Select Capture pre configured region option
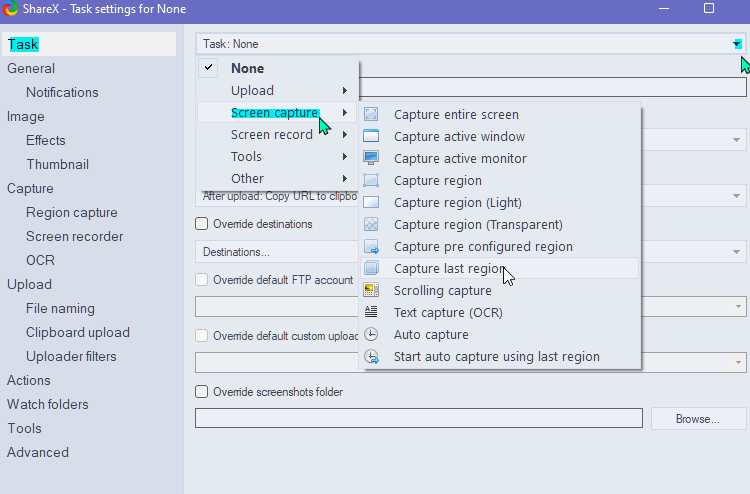 point(499,246)
